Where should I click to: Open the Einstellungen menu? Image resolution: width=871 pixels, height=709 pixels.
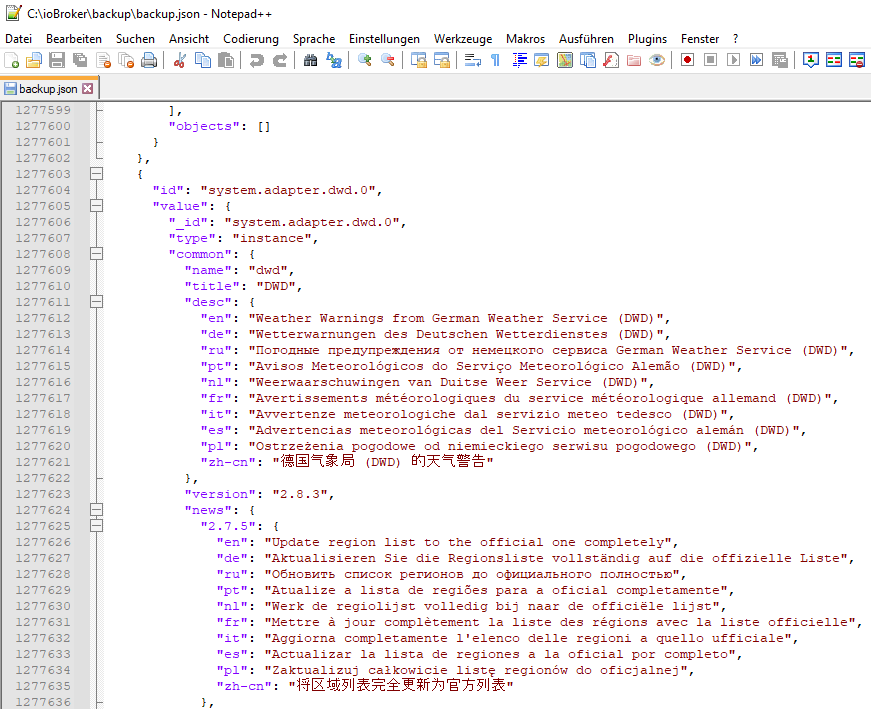[384, 39]
